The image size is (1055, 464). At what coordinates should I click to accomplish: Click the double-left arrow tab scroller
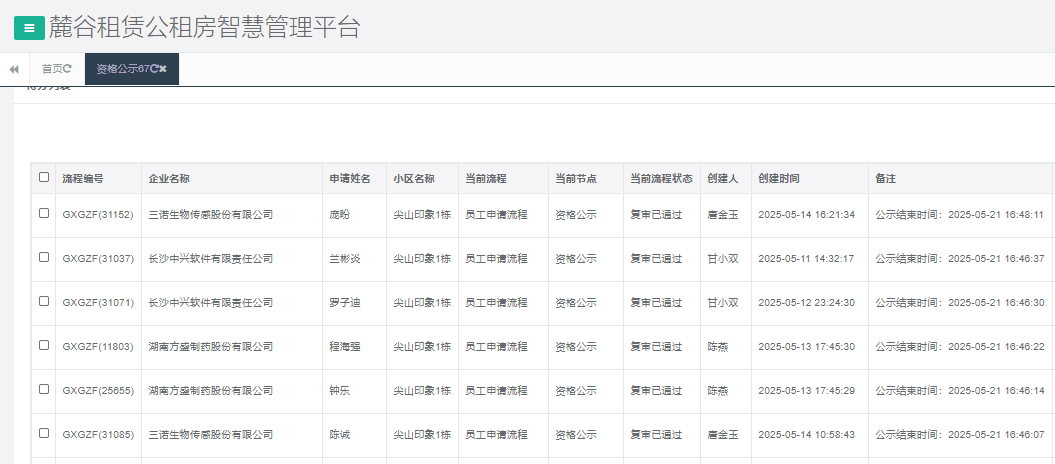click(14, 69)
